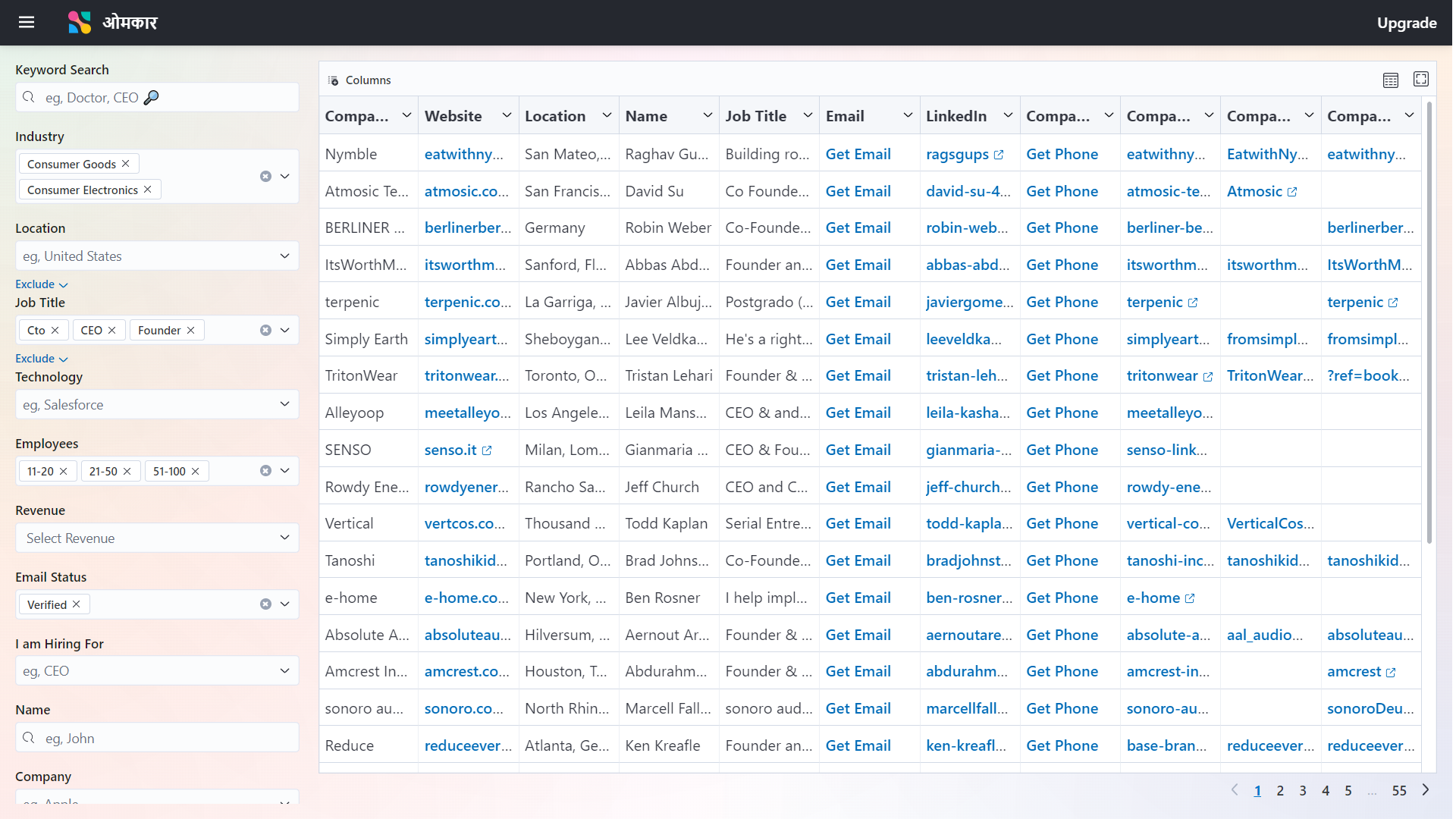Image resolution: width=1456 pixels, height=819 pixels.
Task: Jump to last page 55
Action: click(1399, 790)
